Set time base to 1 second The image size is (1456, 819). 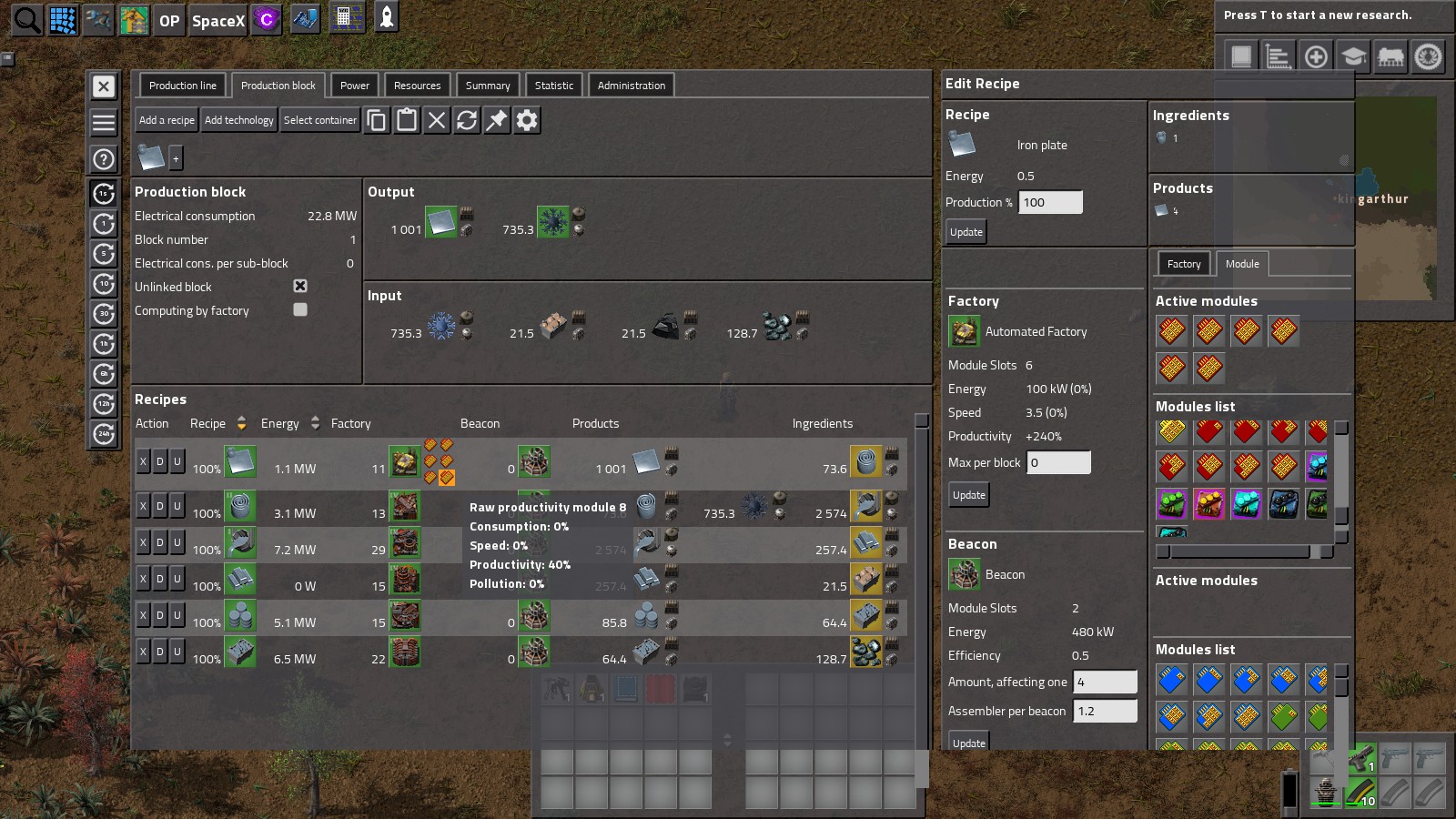click(104, 193)
